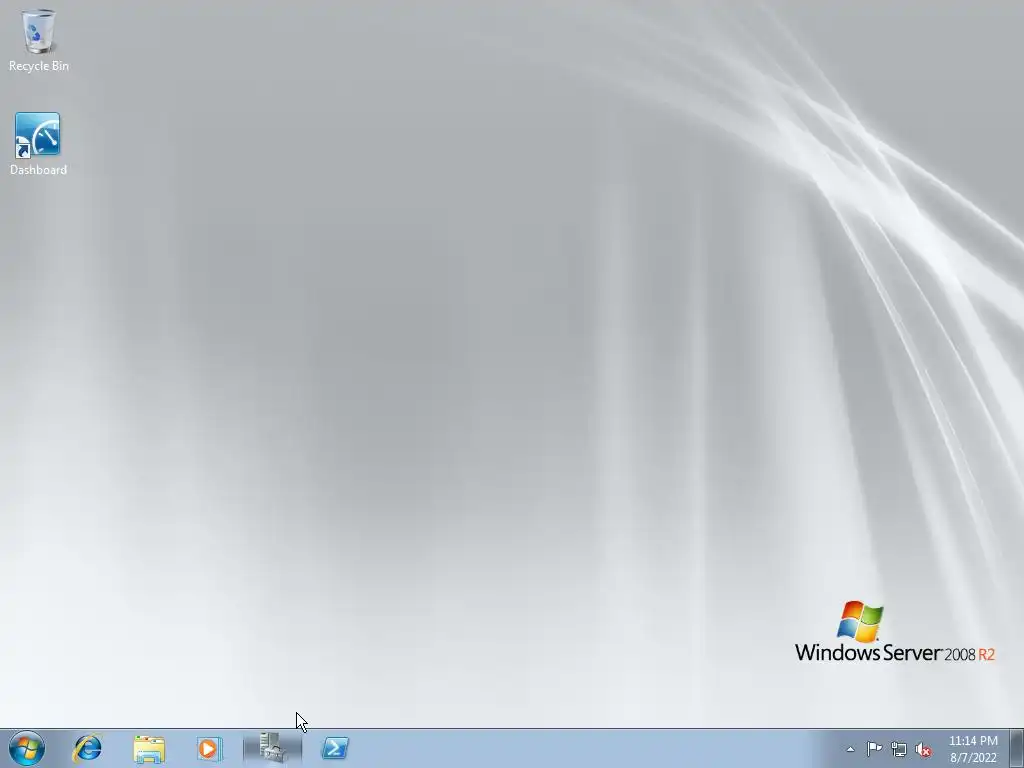The height and width of the screenshot is (768, 1024).
Task: Open Server Manager from the taskbar
Action: coord(272,748)
